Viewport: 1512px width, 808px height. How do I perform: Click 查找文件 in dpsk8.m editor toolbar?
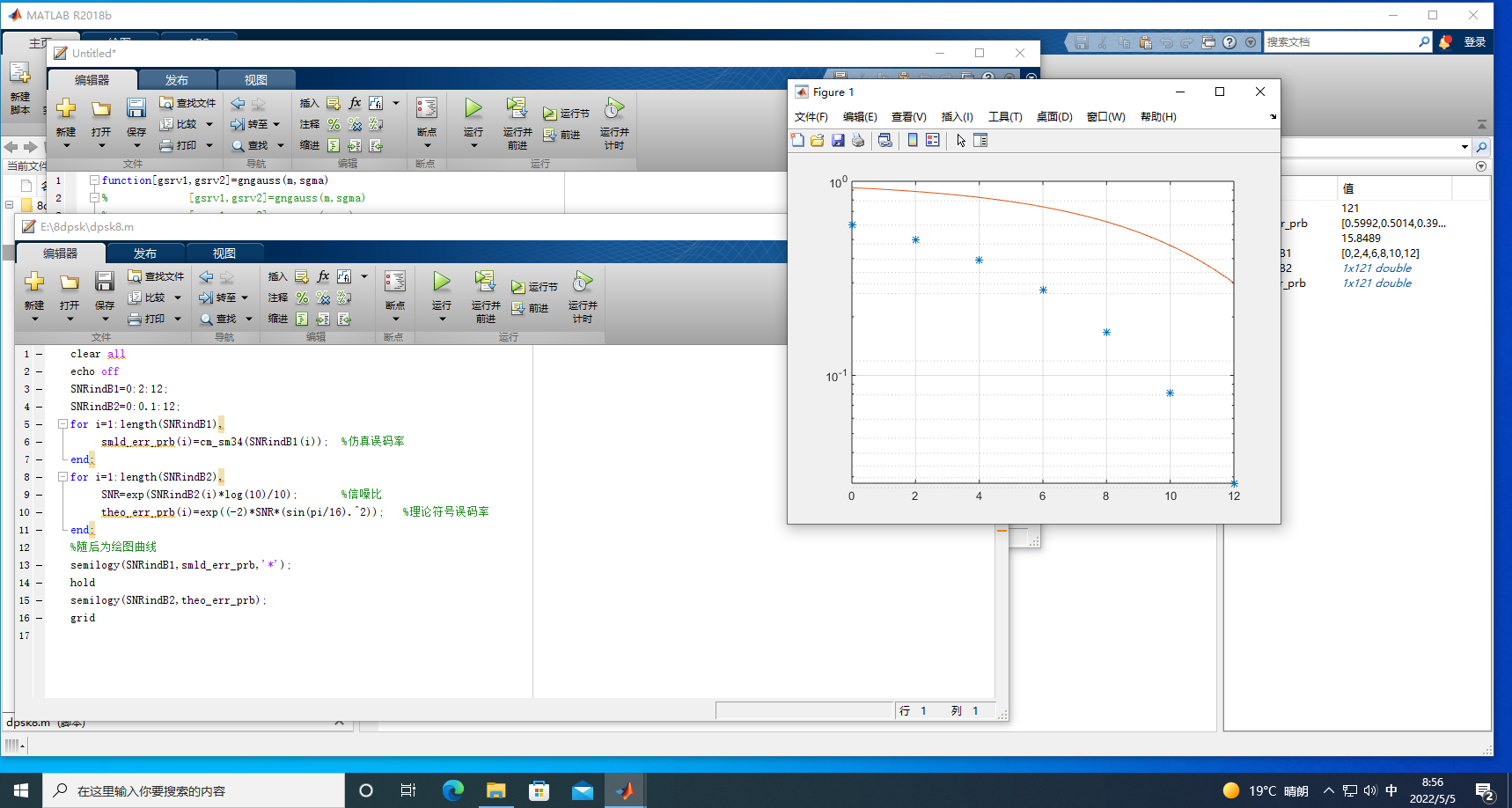point(157,276)
